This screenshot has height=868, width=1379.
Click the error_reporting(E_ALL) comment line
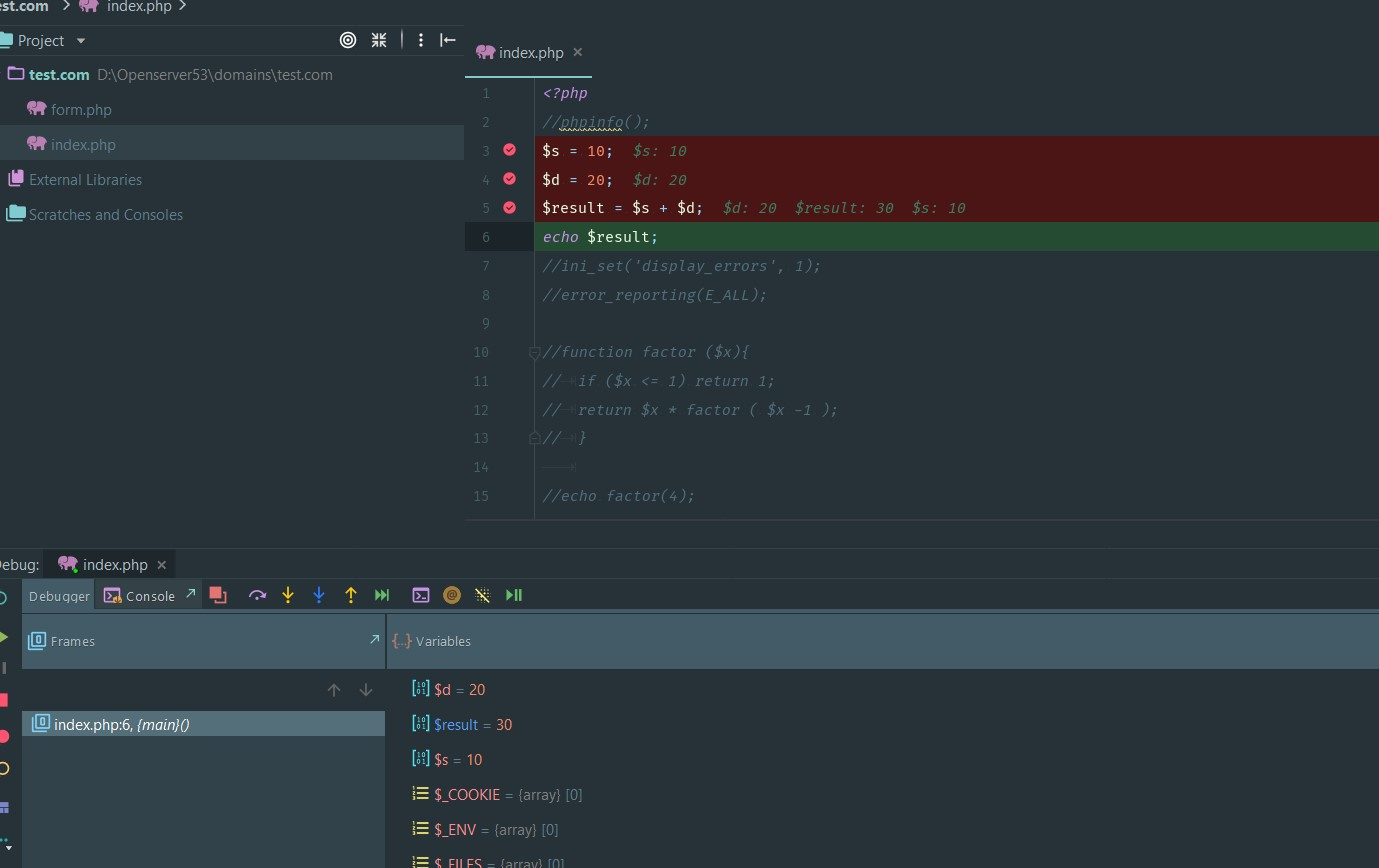click(x=654, y=295)
